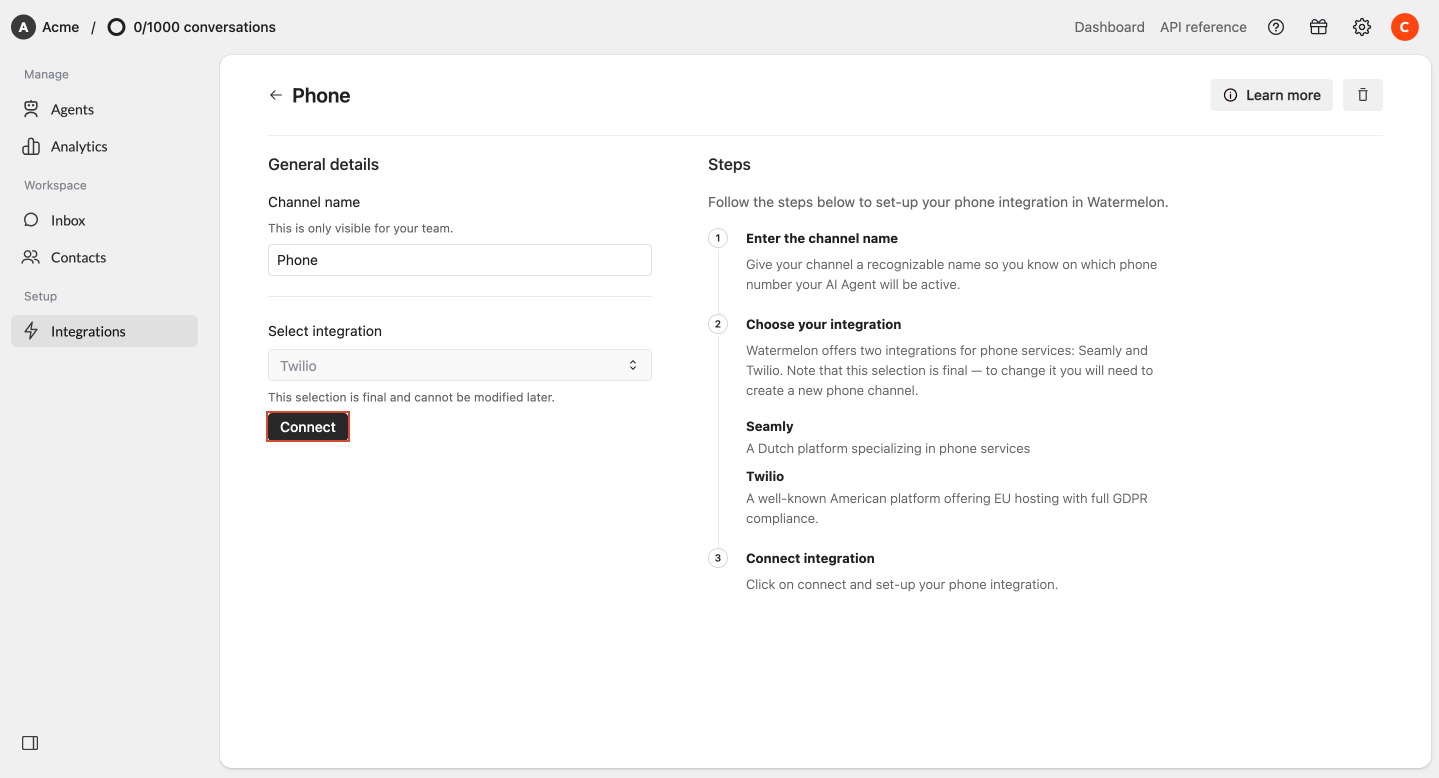Go to Analytics in the sidebar
Viewport: 1439px width, 778px height.
(104, 146)
